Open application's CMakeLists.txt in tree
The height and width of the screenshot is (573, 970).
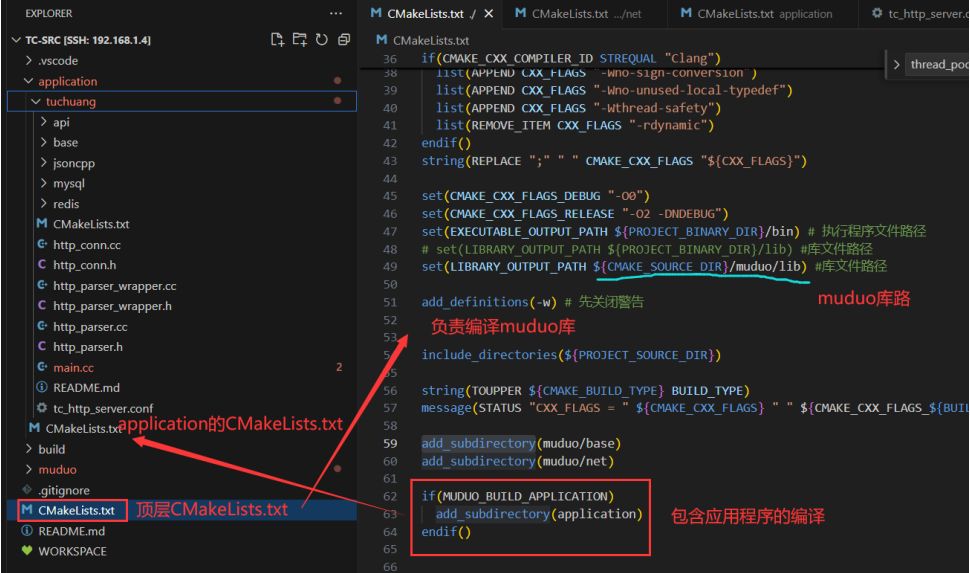[84, 428]
